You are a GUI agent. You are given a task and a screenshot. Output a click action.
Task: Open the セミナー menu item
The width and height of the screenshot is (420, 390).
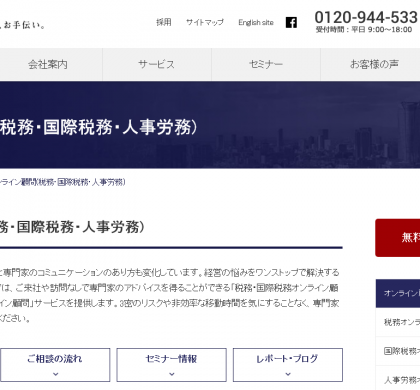pyautogui.click(x=266, y=64)
